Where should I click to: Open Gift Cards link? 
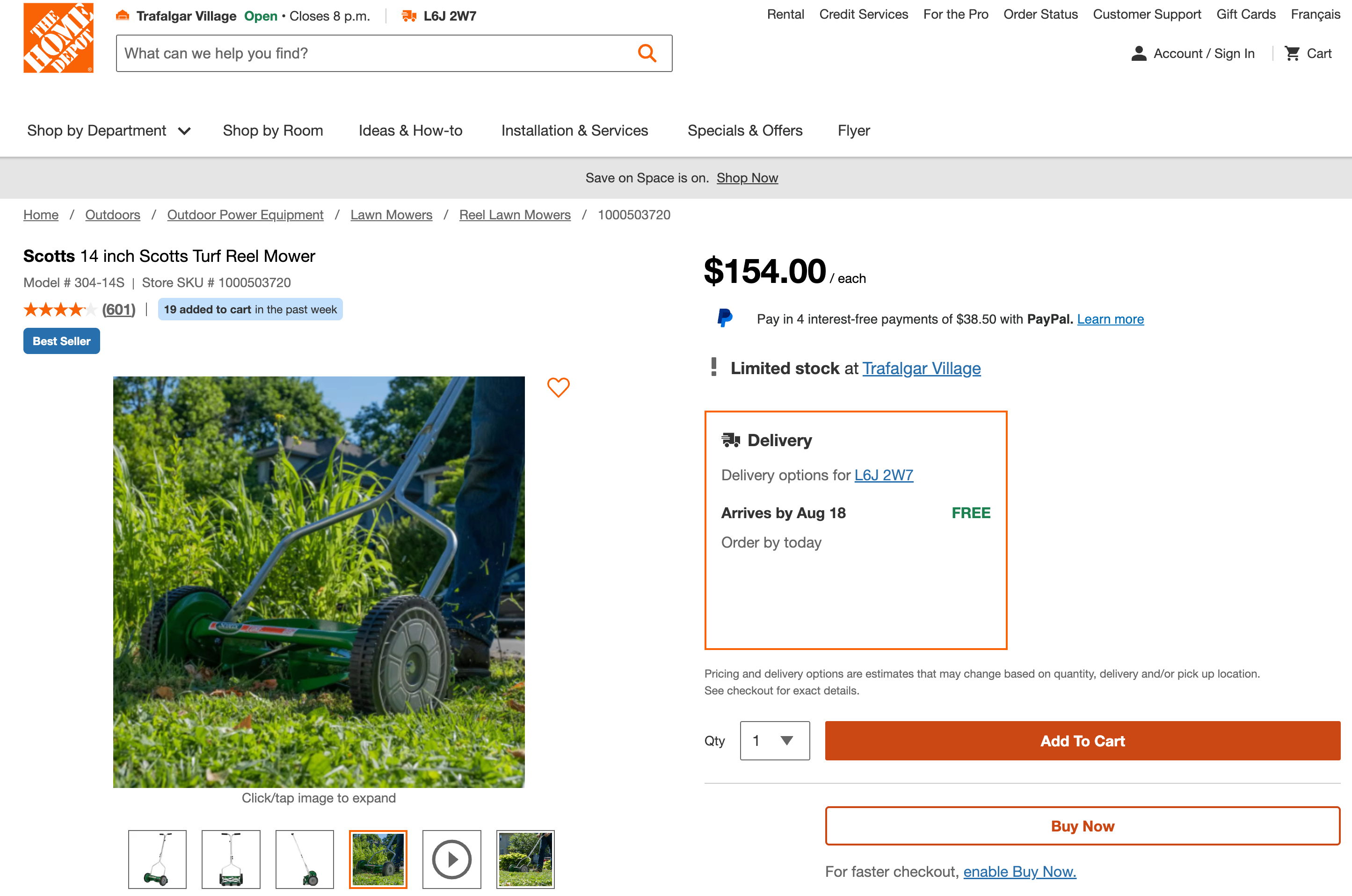(x=1246, y=14)
